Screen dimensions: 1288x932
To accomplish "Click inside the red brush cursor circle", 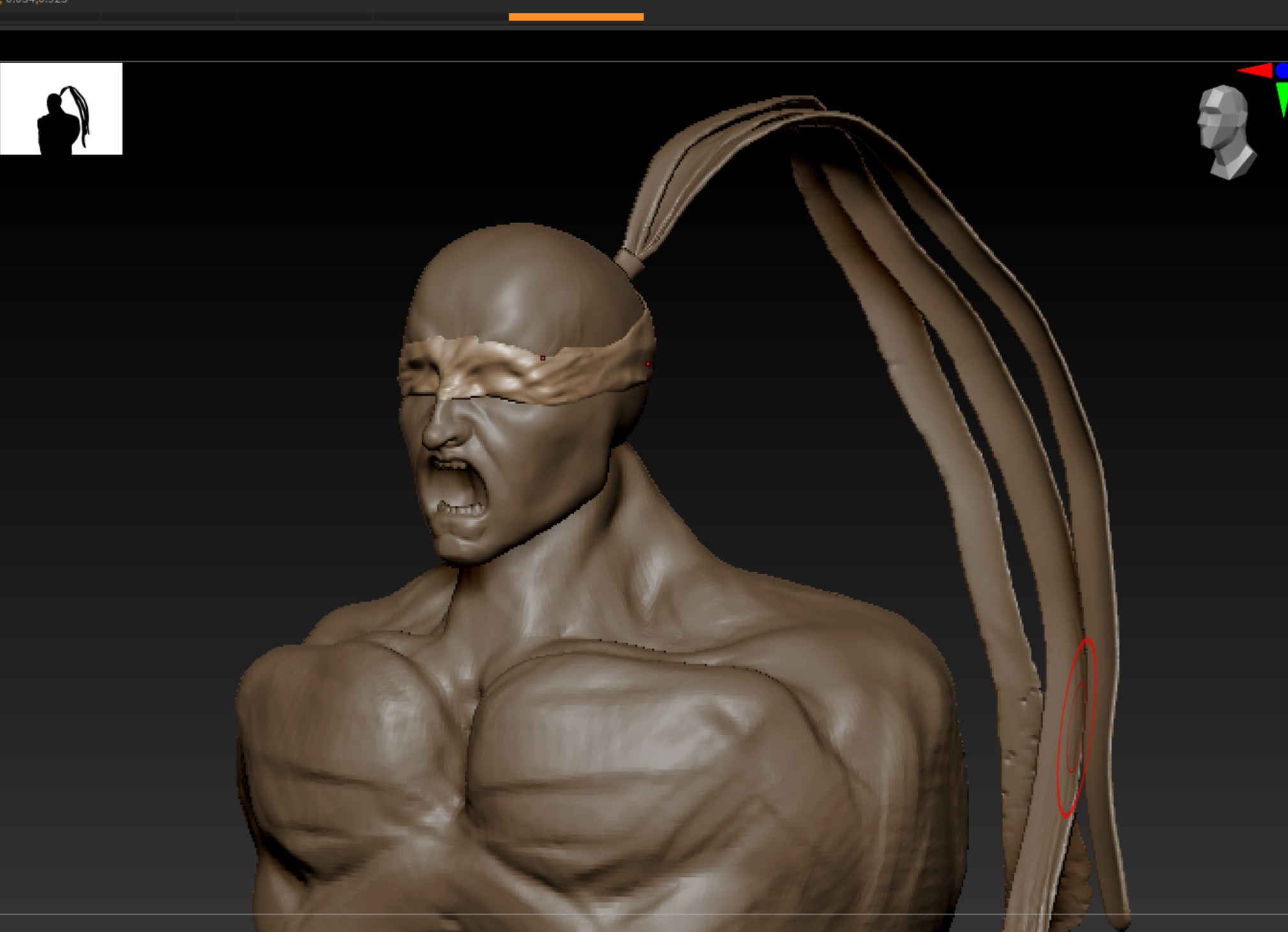I will coord(1076,727).
